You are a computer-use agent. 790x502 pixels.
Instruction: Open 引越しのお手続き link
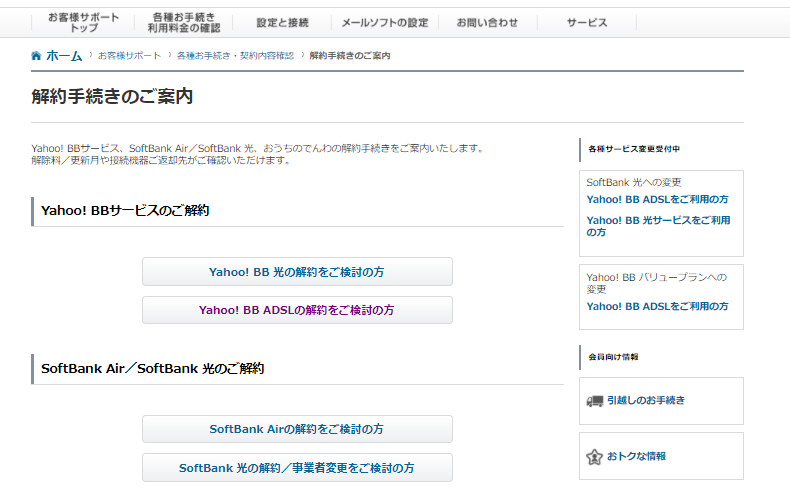click(646, 400)
